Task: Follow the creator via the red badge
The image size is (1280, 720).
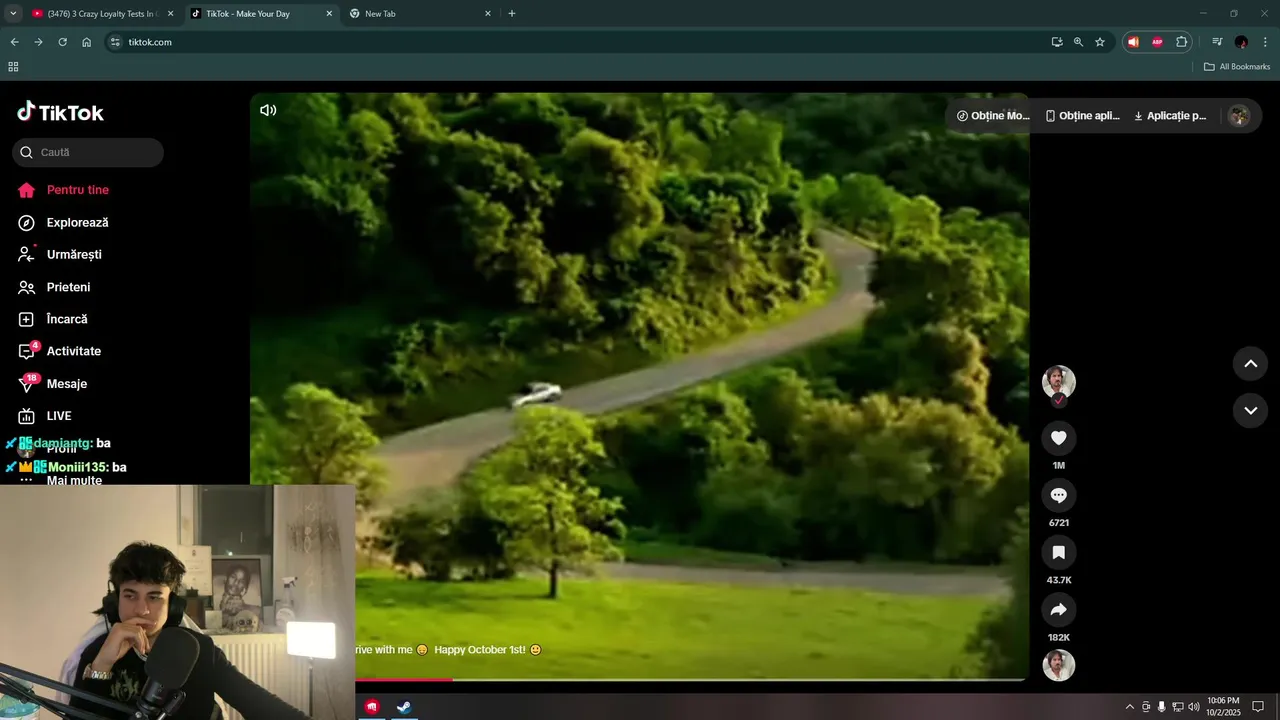Action: [x=1059, y=400]
